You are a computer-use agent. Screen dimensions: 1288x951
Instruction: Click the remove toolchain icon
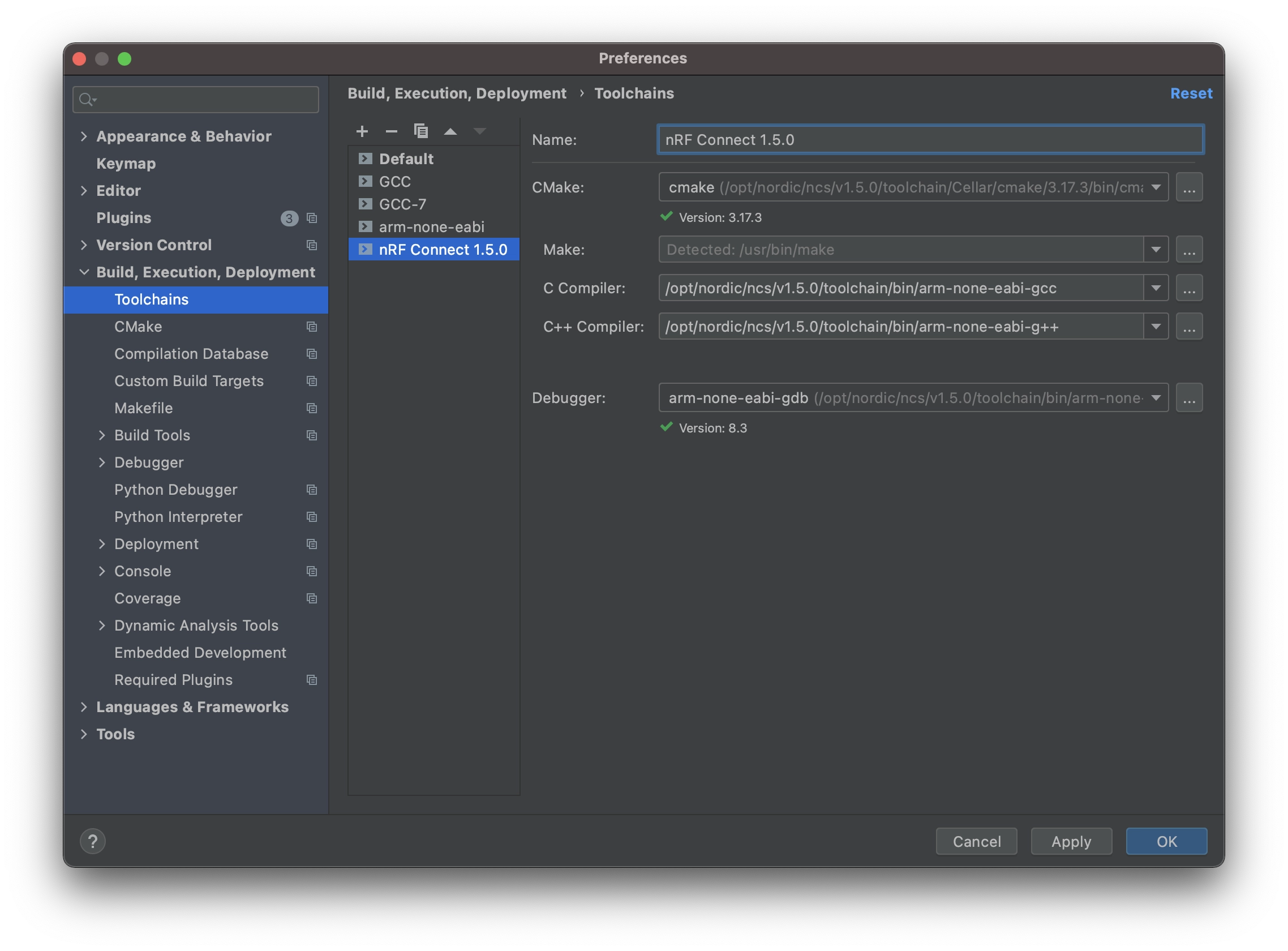tap(391, 131)
